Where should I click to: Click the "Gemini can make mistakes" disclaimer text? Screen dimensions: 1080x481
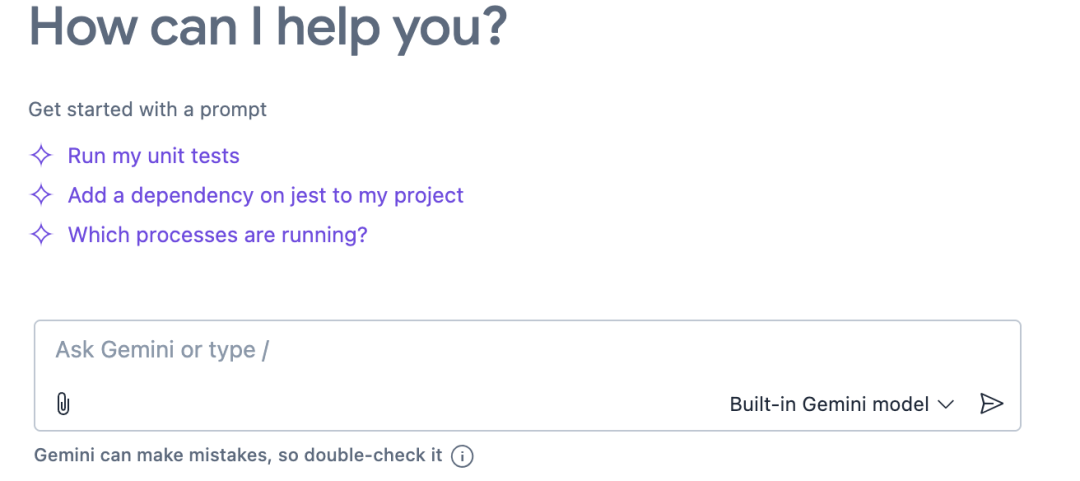click(x=150, y=456)
